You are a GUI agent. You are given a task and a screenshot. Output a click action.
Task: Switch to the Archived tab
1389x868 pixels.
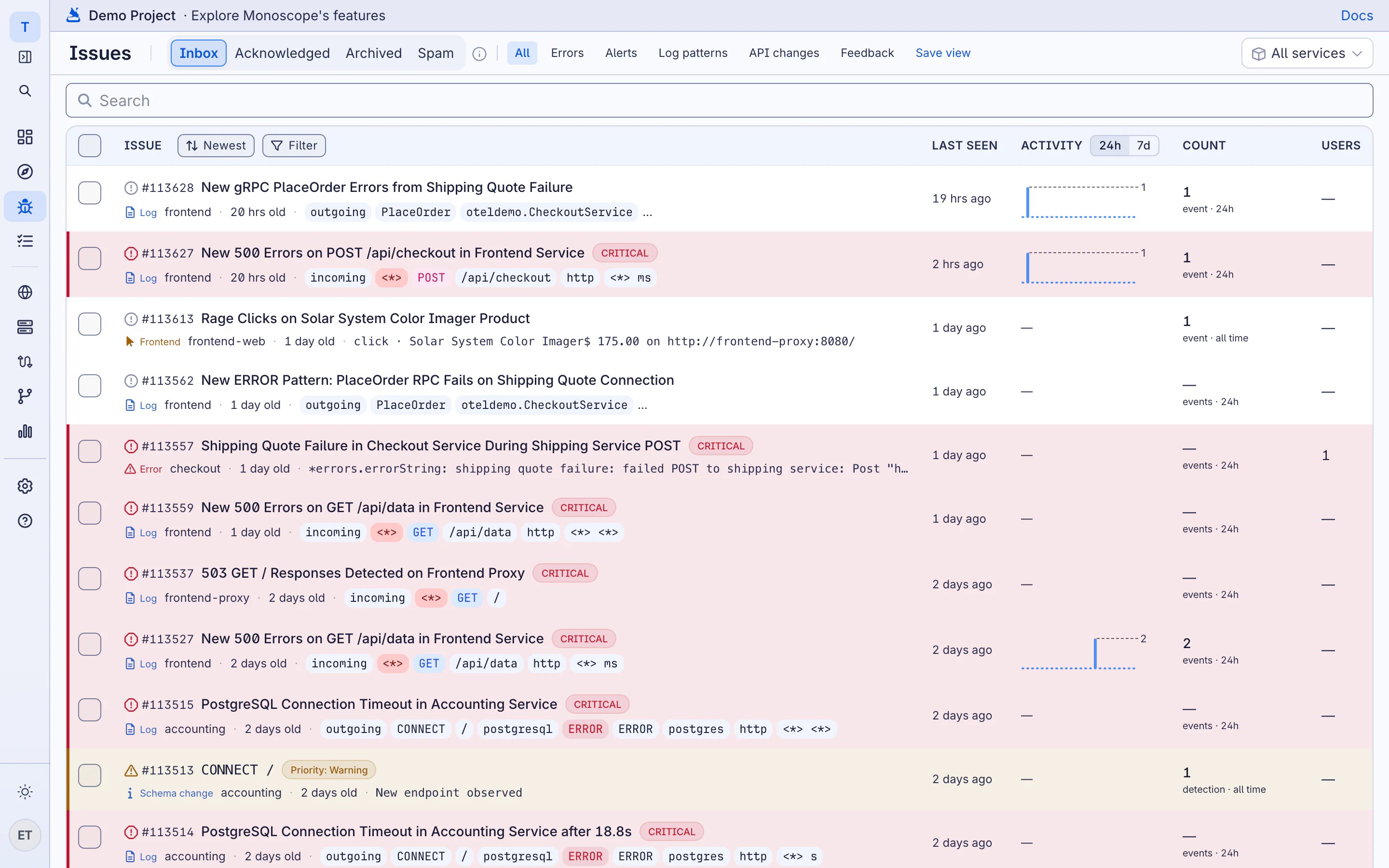click(374, 54)
